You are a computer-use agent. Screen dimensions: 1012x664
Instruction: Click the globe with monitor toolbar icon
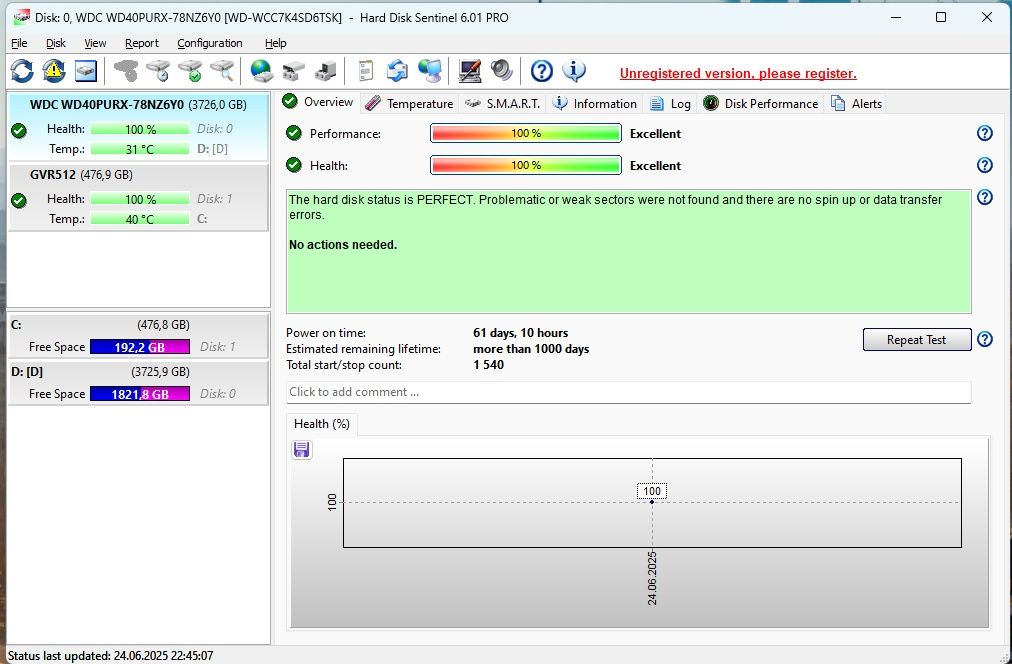click(429, 70)
